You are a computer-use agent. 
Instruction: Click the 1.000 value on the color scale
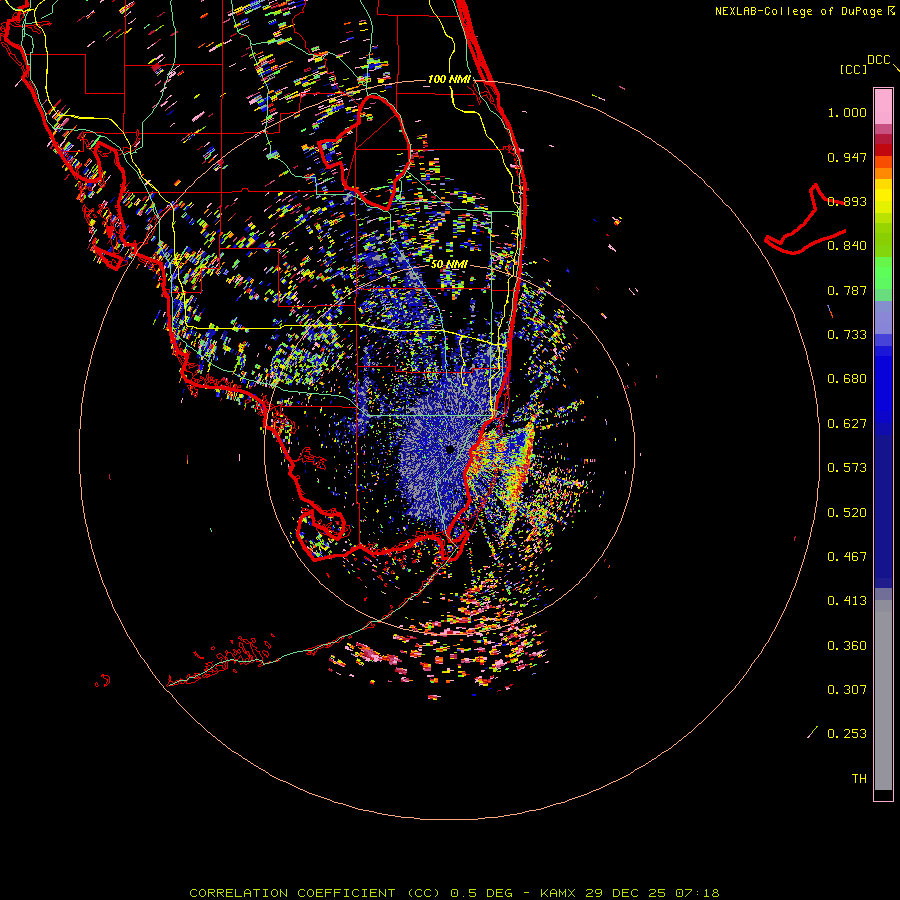coord(847,112)
